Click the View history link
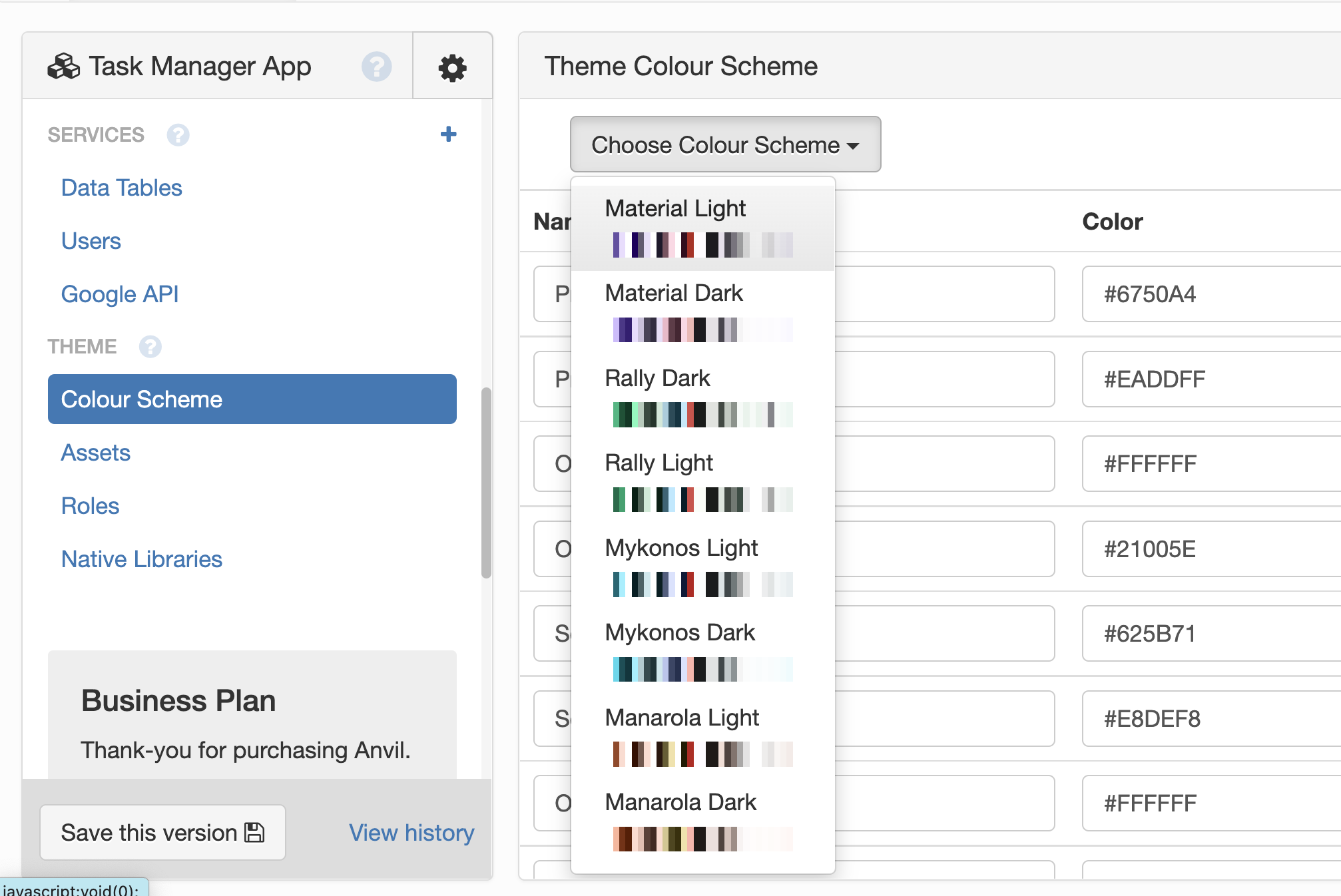 (x=412, y=833)
